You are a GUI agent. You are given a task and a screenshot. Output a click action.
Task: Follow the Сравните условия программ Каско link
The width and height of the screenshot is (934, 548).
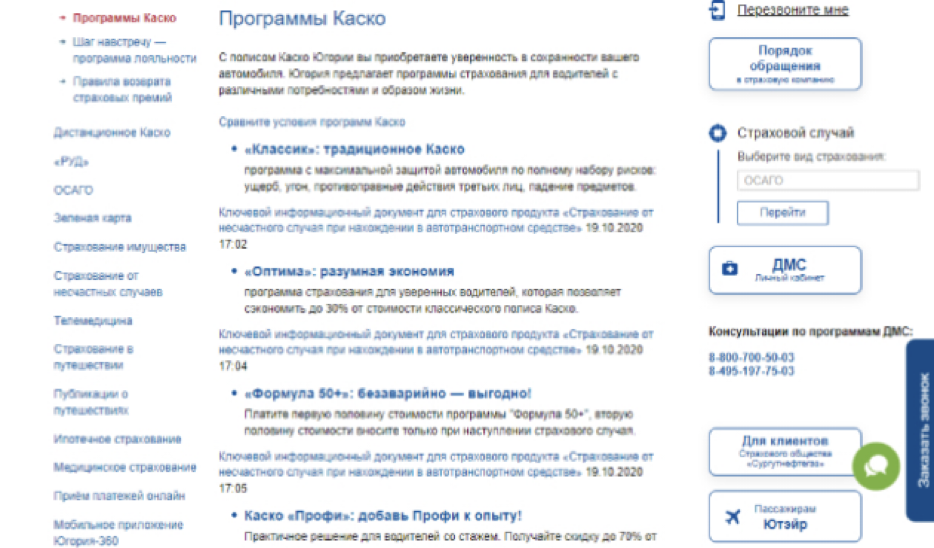[312, 122]
